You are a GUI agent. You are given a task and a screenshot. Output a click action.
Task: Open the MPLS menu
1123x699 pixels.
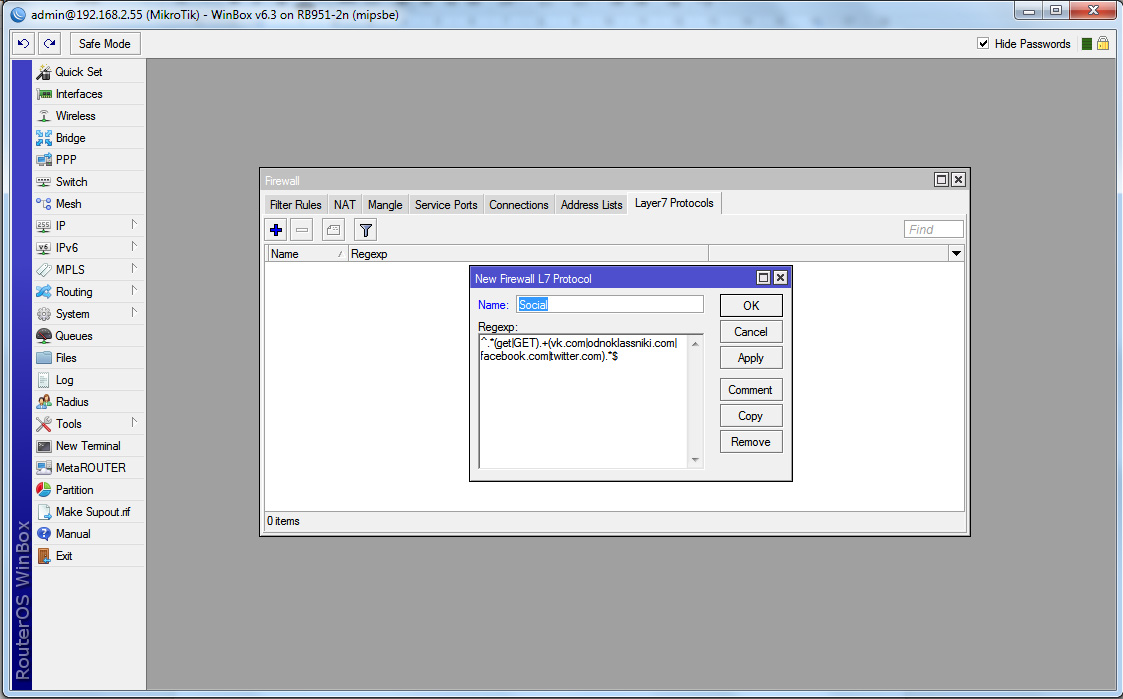click(89, 270)
